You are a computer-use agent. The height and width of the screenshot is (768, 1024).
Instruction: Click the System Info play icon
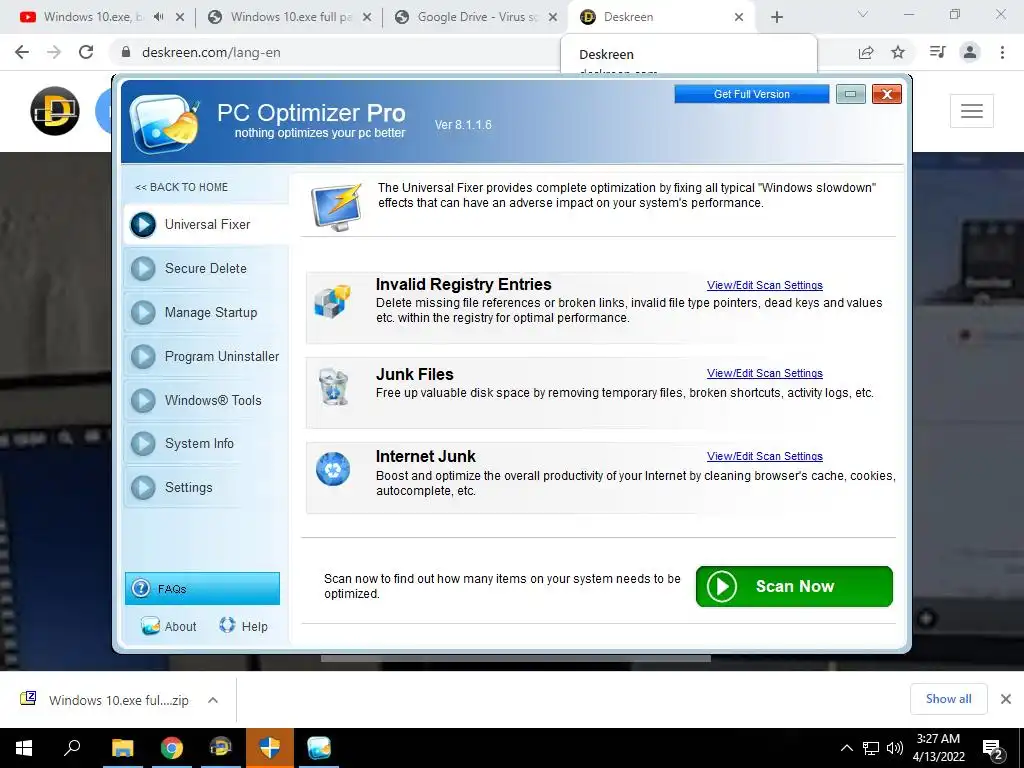pos(143,443)
